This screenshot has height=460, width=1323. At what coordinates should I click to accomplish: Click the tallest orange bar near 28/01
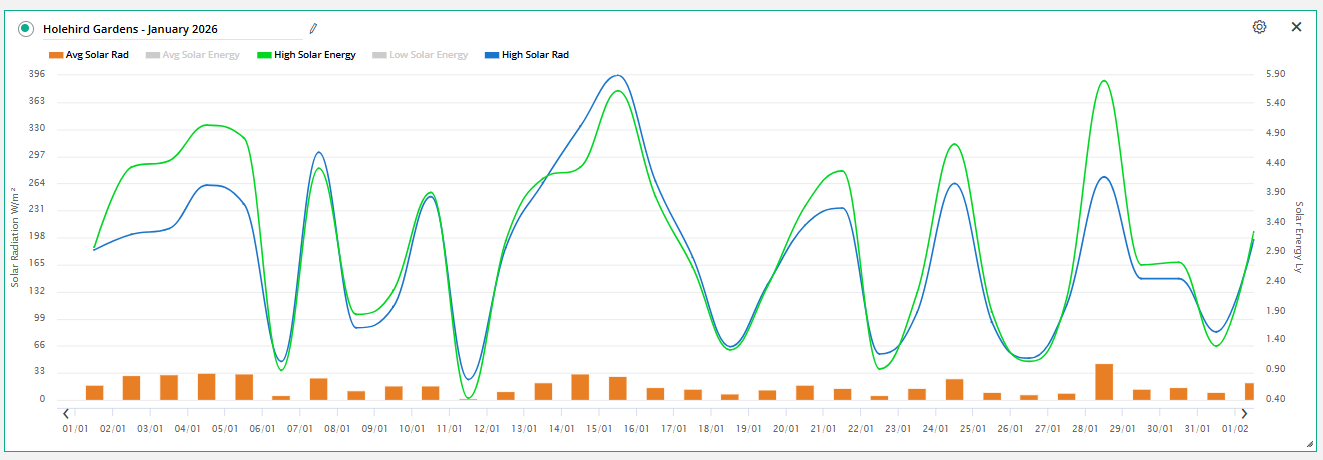coord(1104,382)
